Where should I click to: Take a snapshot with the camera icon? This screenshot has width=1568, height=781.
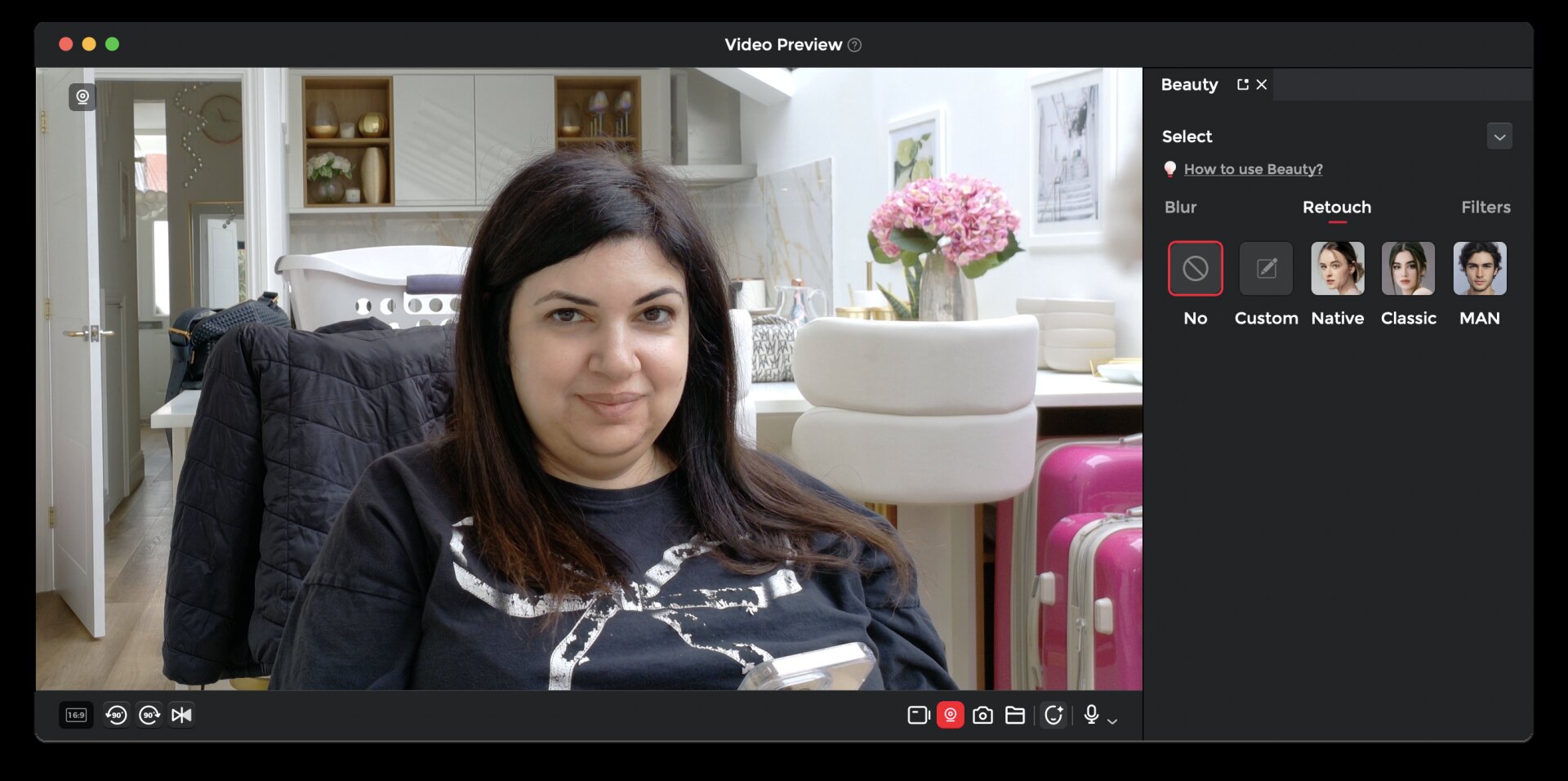[983, 716]
